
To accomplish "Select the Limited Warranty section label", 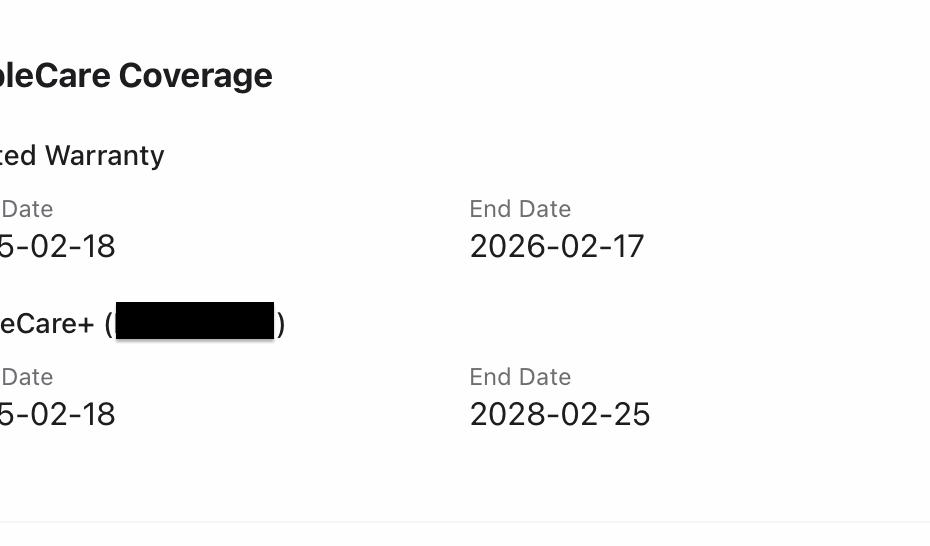I will point(82,156).
